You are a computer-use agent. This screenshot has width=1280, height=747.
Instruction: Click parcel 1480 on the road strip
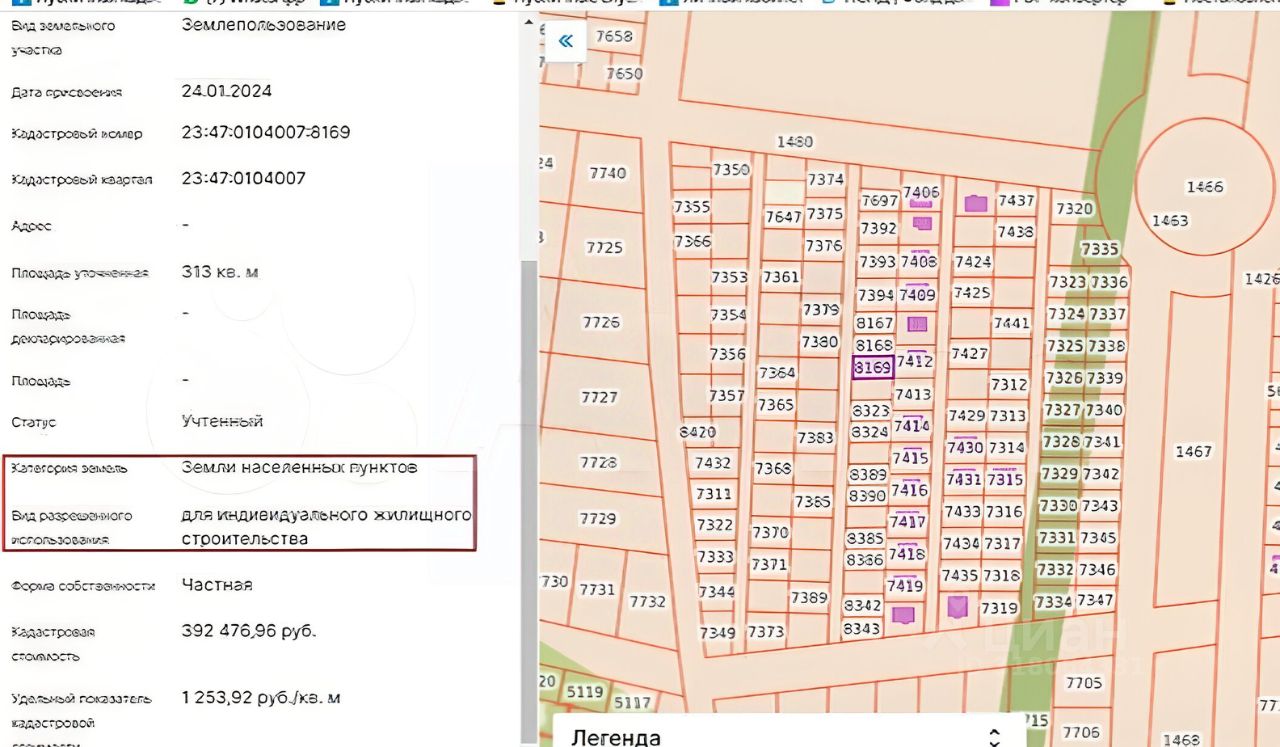(794, 141)
